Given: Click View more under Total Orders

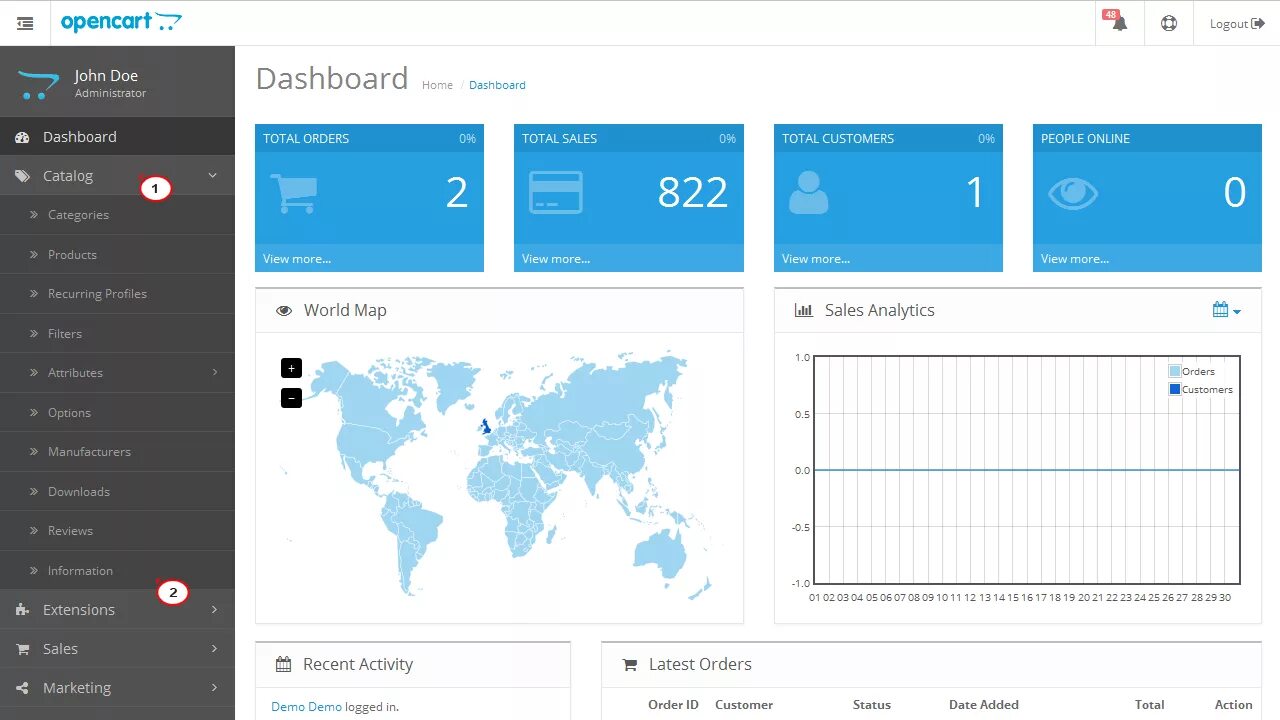Looking at the screenshot, I should pos(297,258).
